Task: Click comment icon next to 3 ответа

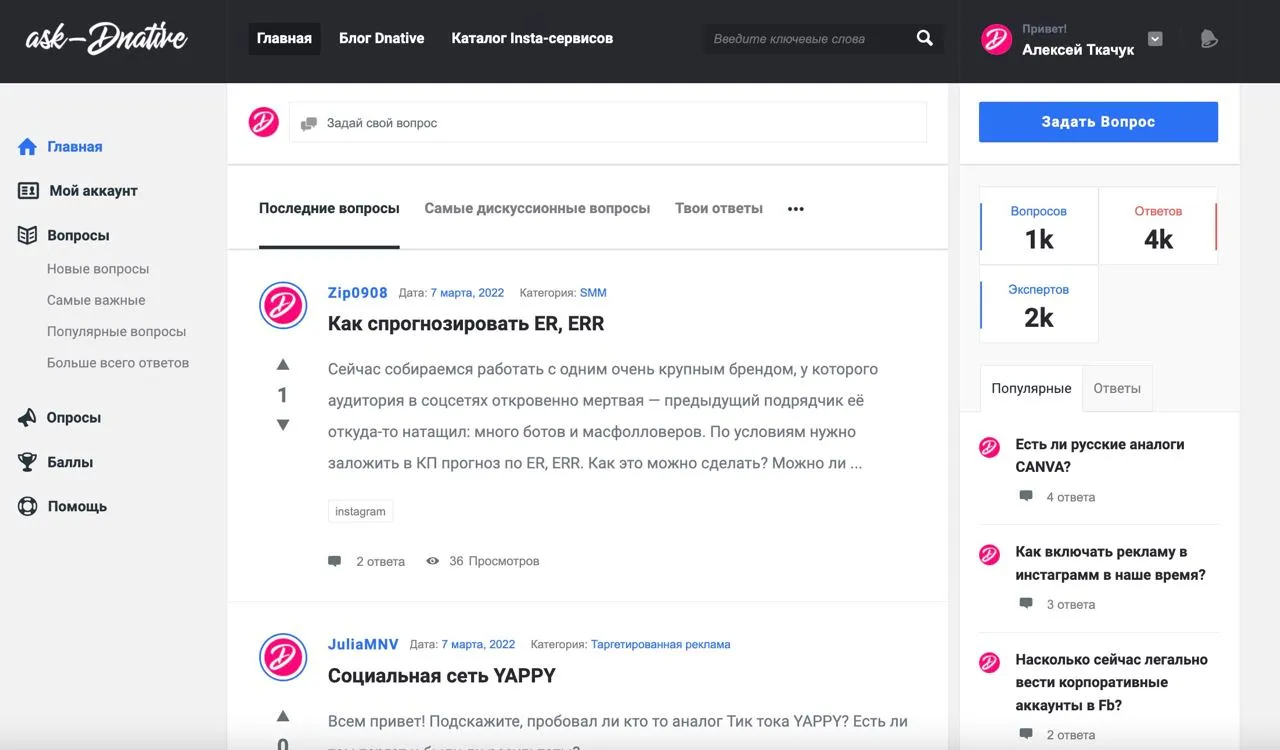Action: 1026,603
